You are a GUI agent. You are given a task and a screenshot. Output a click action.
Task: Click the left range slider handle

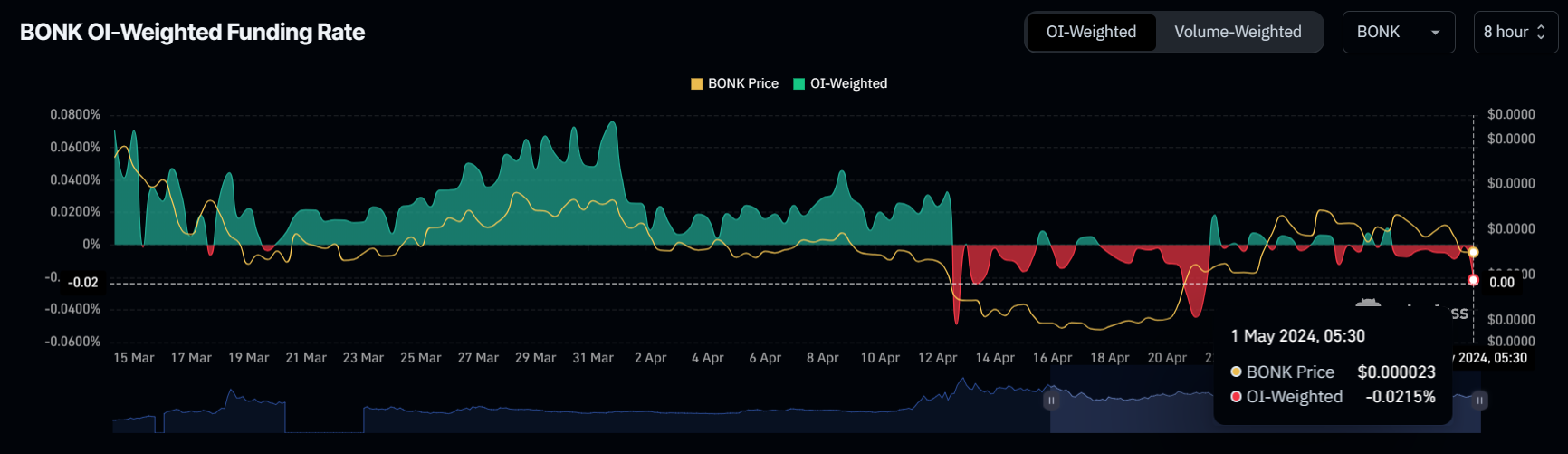point(1051,400)
